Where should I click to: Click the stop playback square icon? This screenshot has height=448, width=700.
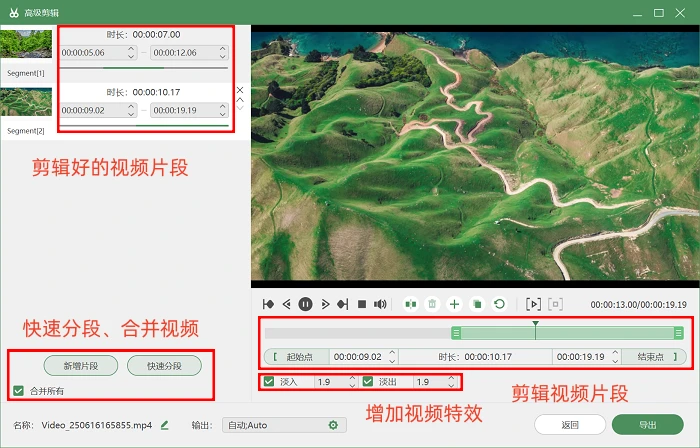[x=360, y=303]
